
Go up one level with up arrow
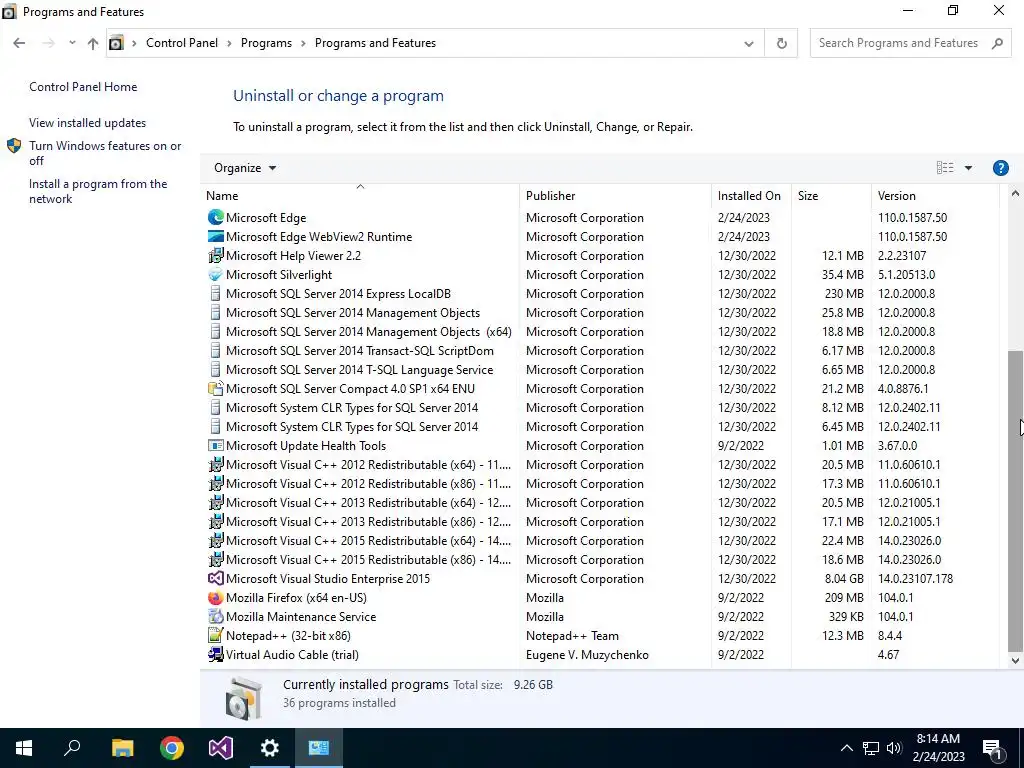[x=93, y=43]
